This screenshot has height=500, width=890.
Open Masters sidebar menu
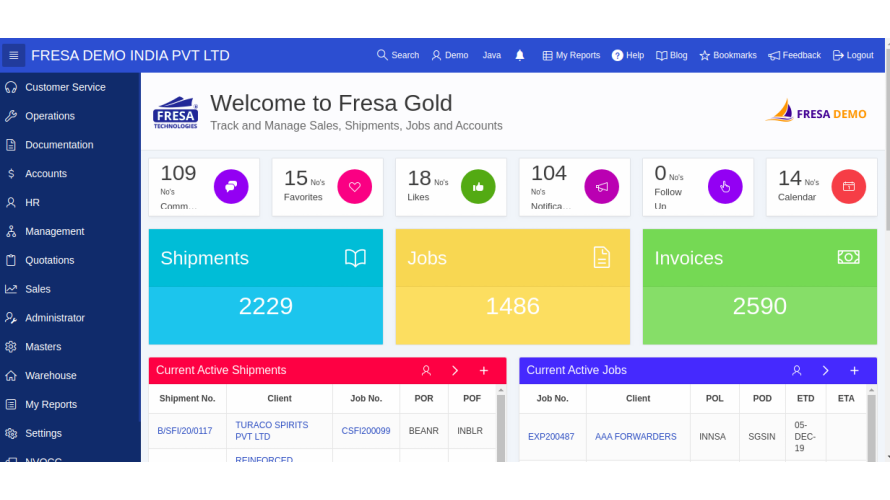[70, 347]
